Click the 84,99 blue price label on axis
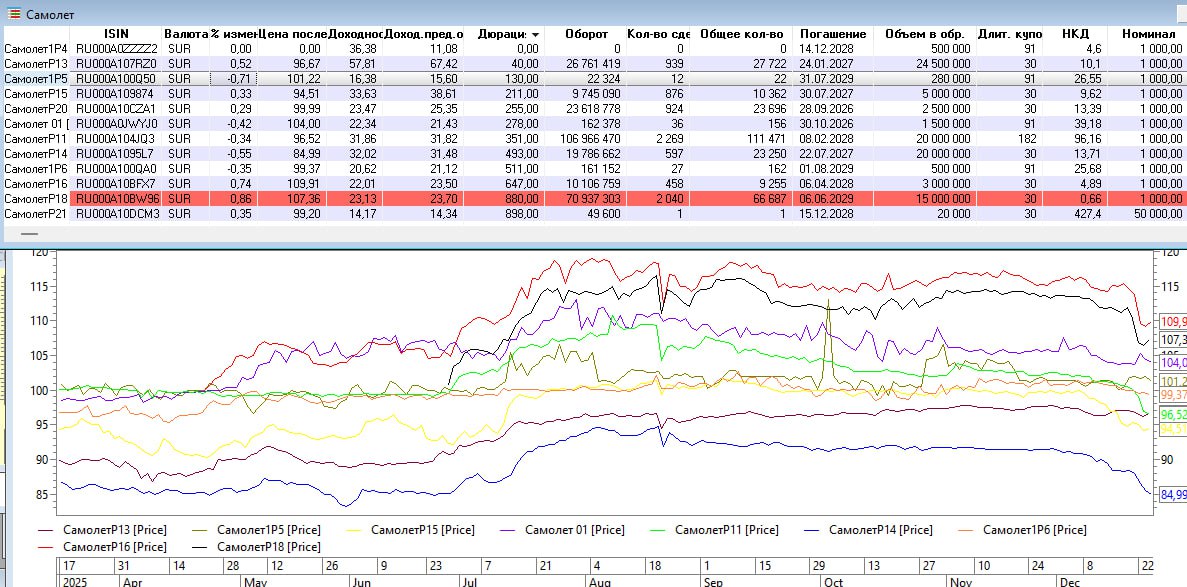 pos(1172,494)
